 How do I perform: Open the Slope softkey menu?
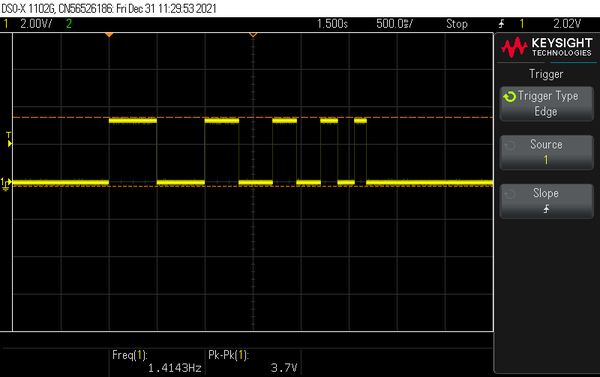tap(546, 201)
